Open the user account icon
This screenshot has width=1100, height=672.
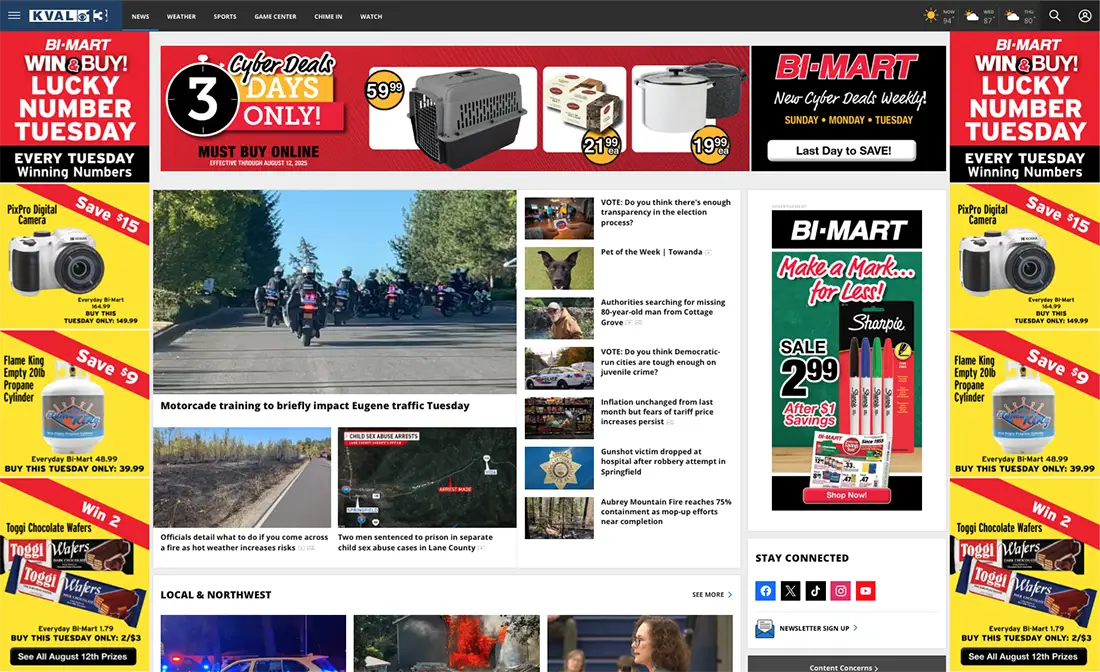(x=1084, y=15)
